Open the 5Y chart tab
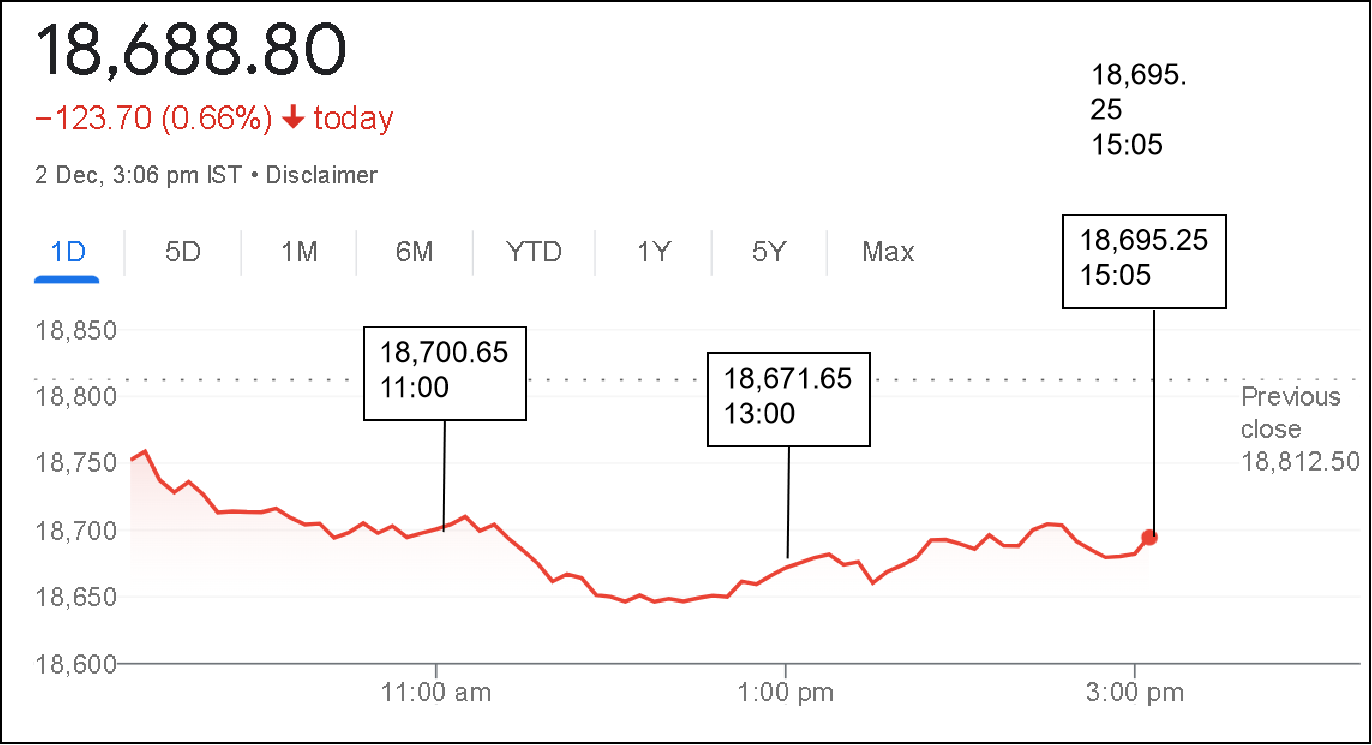1372x745 pixels. point(768,251)
